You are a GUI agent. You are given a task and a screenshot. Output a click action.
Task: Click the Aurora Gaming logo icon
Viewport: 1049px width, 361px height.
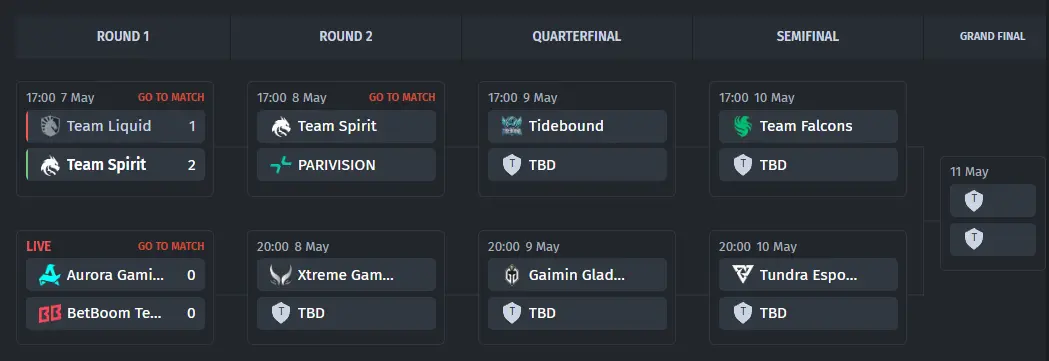50,275
